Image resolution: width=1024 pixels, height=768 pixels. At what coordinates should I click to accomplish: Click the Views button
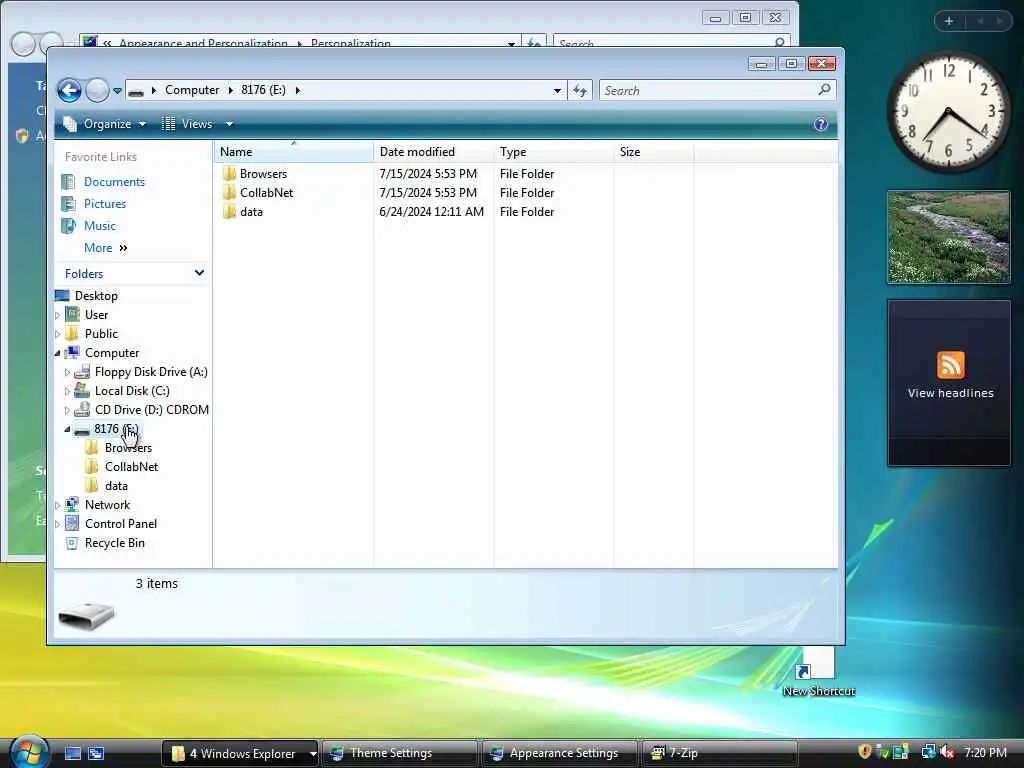tap(188, 123)
